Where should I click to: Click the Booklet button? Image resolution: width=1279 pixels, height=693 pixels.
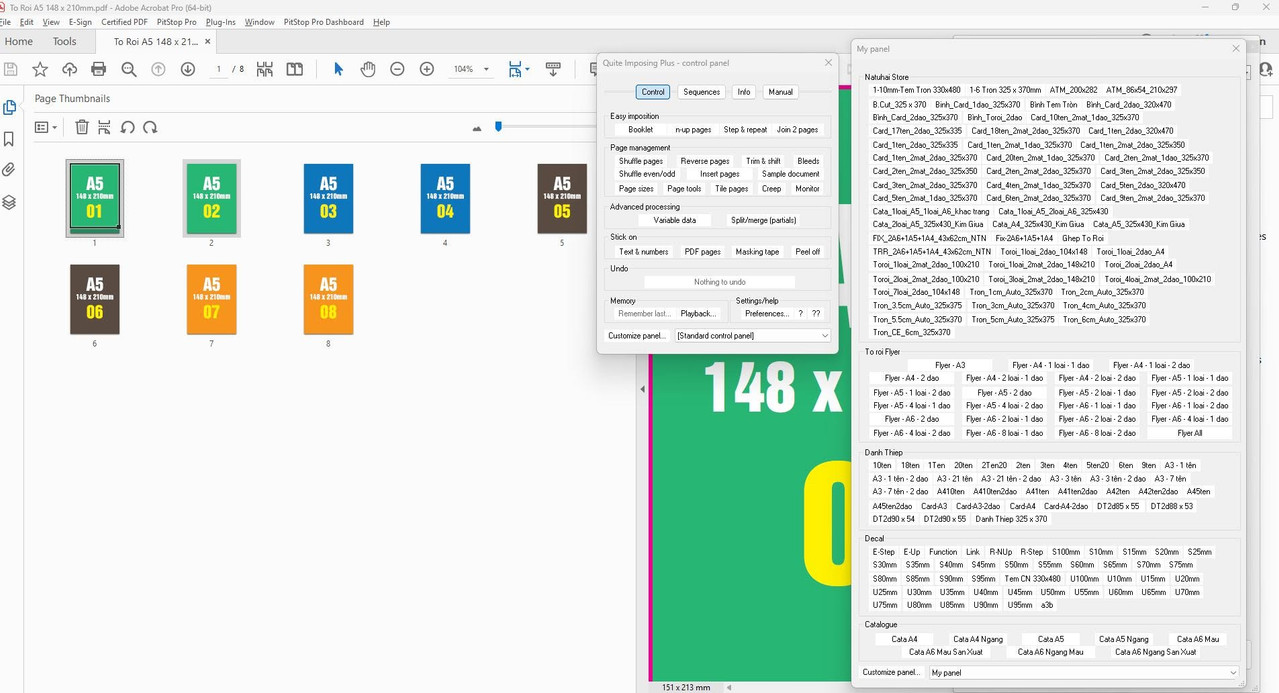pyautogui.click(x=640, y=130)
